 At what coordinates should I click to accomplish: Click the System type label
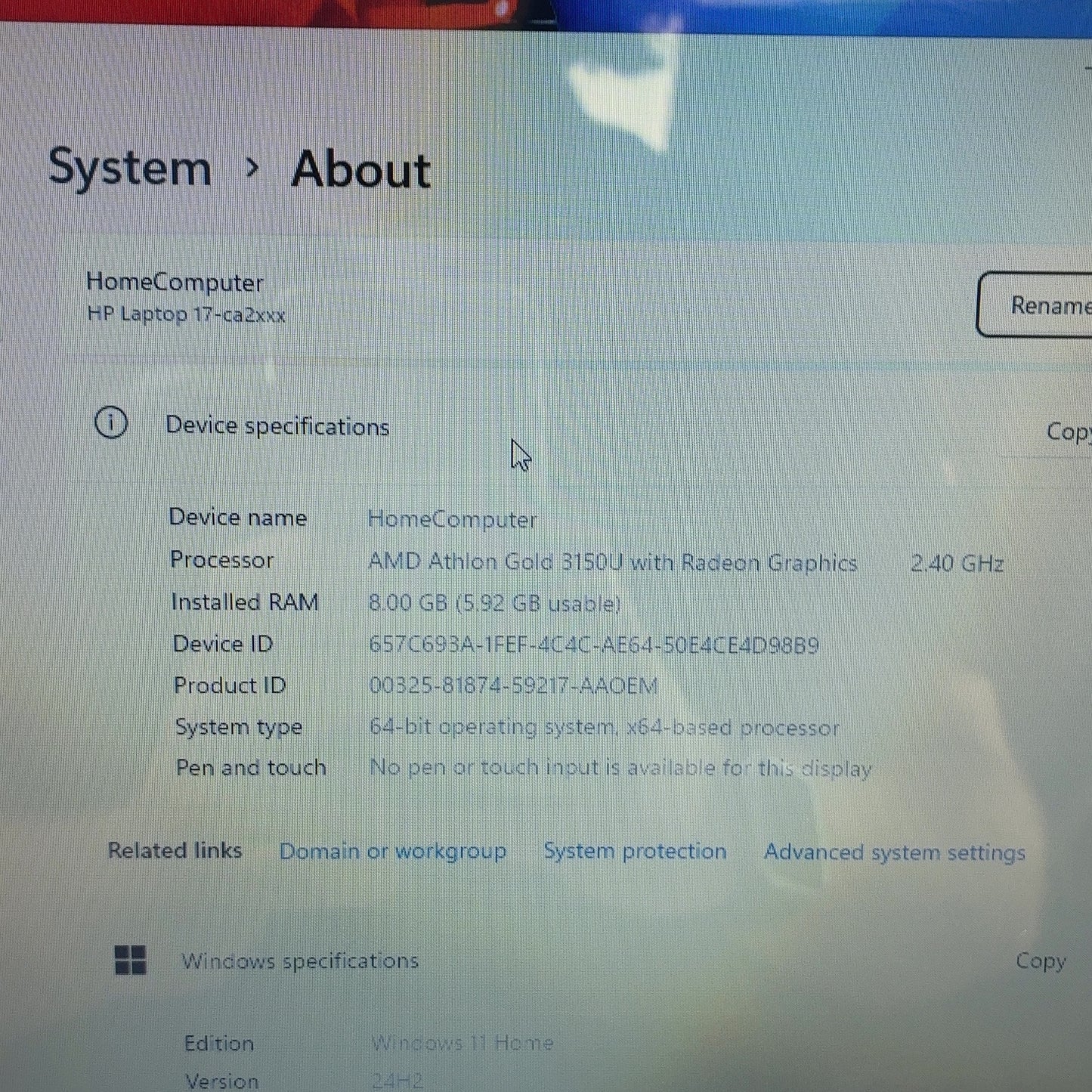point(239,727)
